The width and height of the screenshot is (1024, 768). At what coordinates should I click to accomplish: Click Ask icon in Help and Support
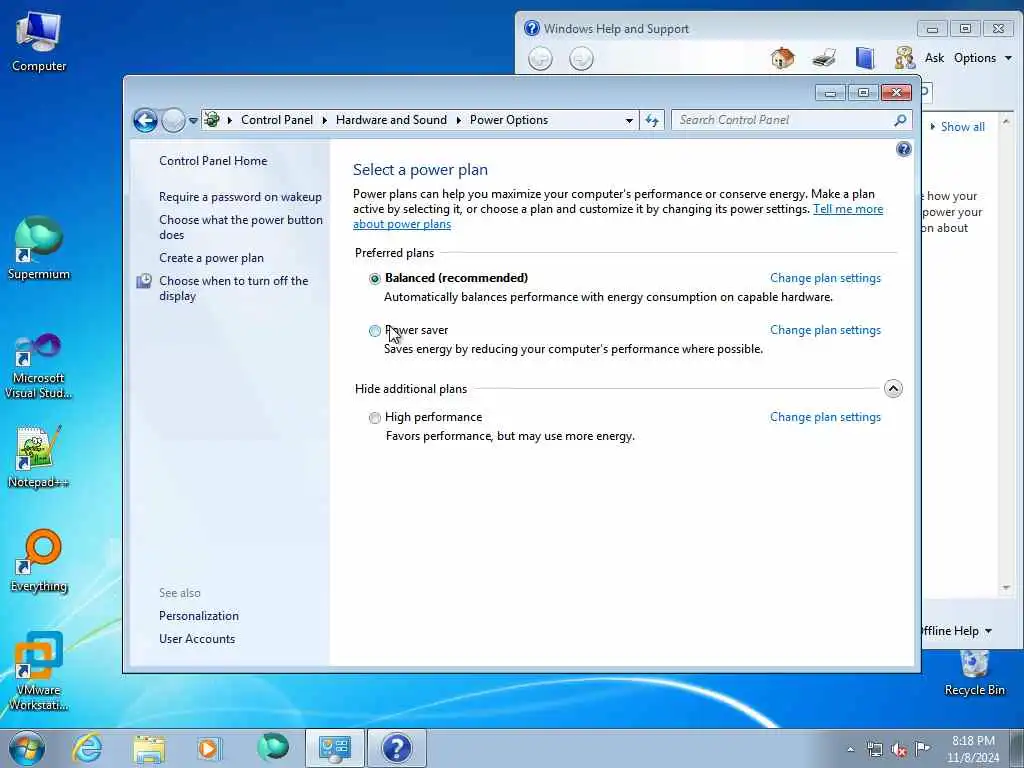point(905,58)
